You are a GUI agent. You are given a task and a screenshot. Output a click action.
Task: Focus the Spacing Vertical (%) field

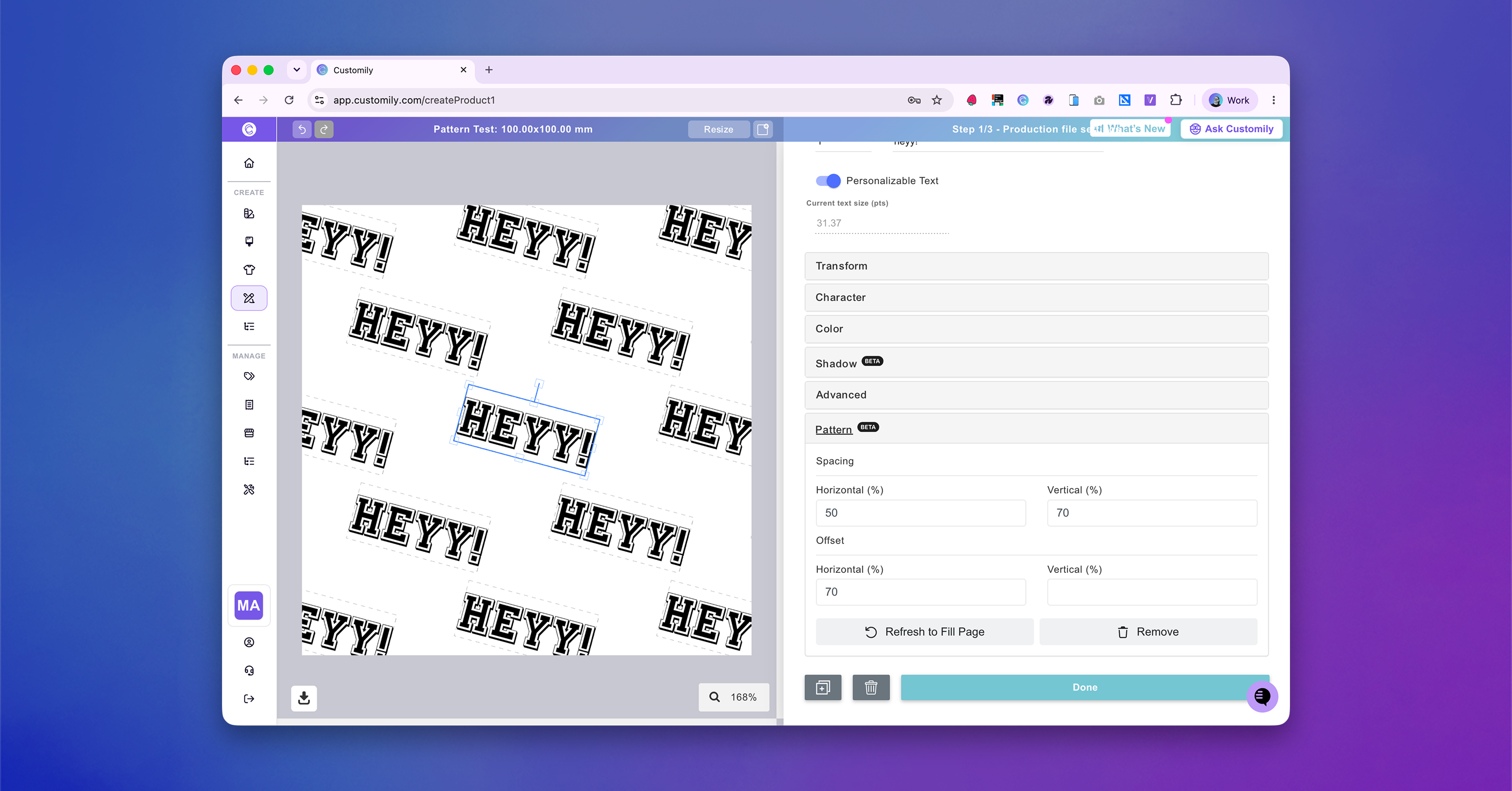(1151, 513)
